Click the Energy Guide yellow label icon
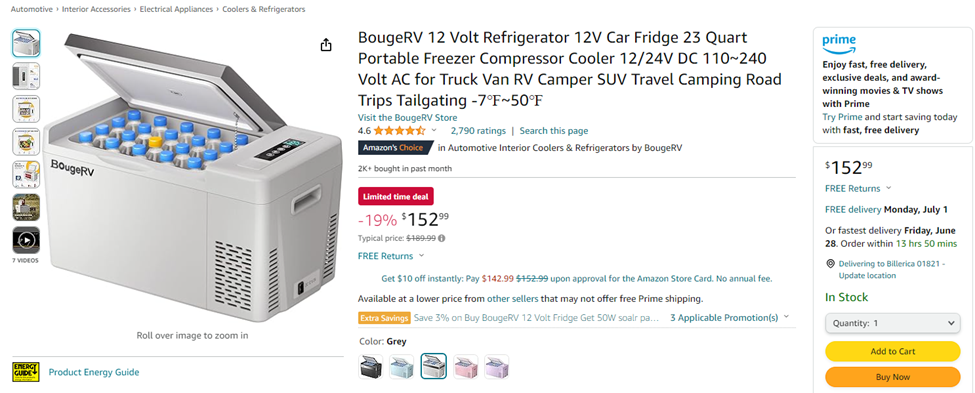This screenshot has width=975, height=393. [x=26, y=372]
